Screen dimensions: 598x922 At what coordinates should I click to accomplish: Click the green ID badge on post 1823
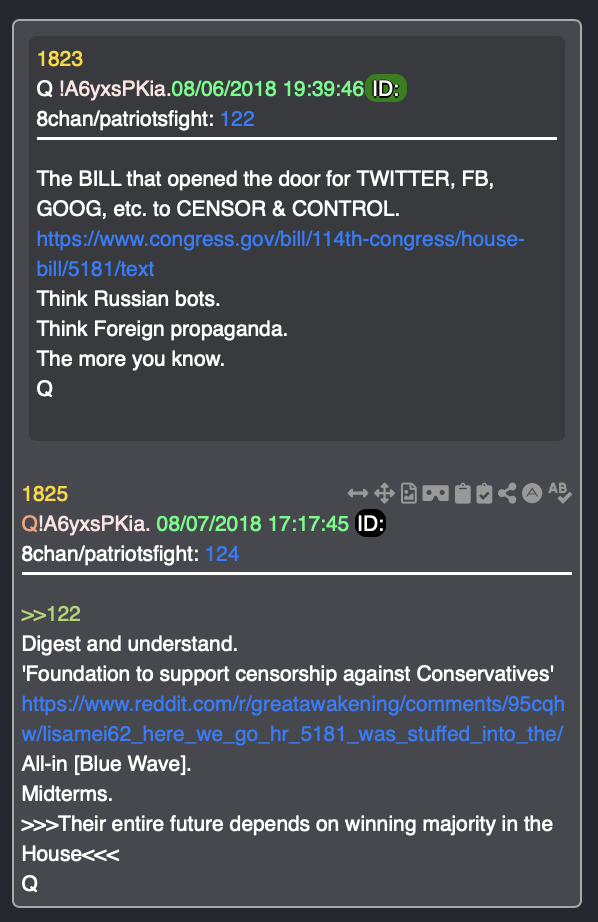point(386,88)
